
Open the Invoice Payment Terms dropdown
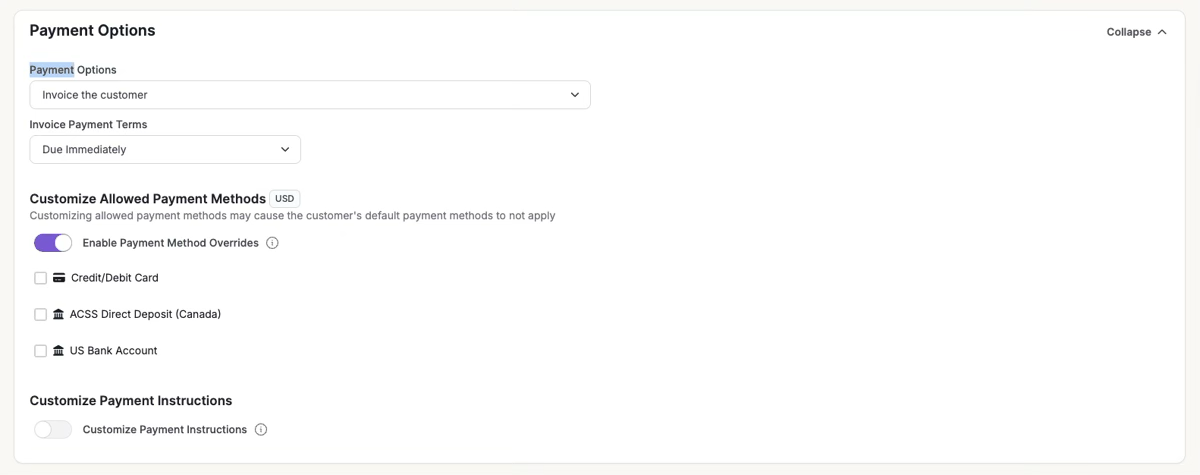coord(165,150)
